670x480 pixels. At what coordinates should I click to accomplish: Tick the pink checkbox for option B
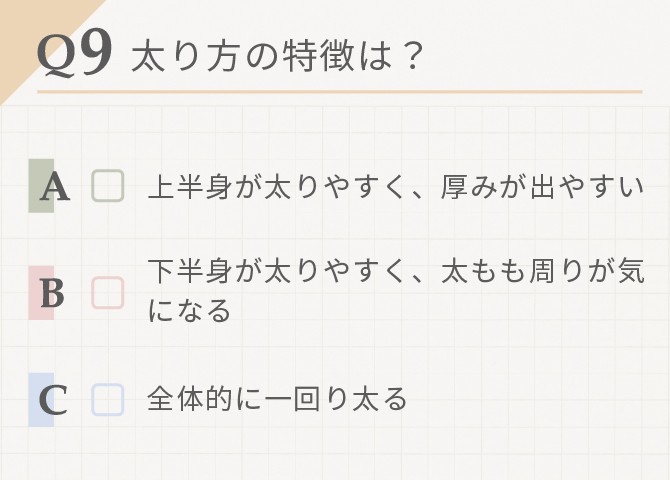pyautogui.click(x=108, y=293)
